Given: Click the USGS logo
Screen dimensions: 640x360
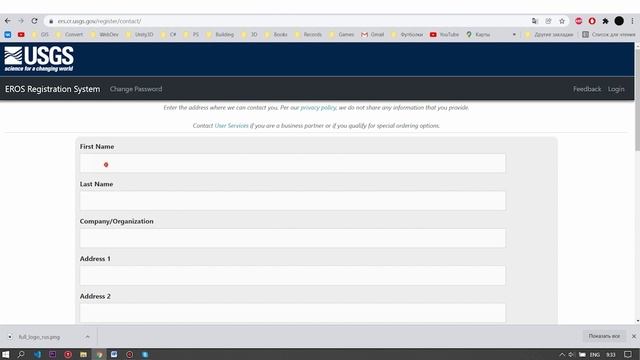Looking at the screenshot, I should coord(39,59).
